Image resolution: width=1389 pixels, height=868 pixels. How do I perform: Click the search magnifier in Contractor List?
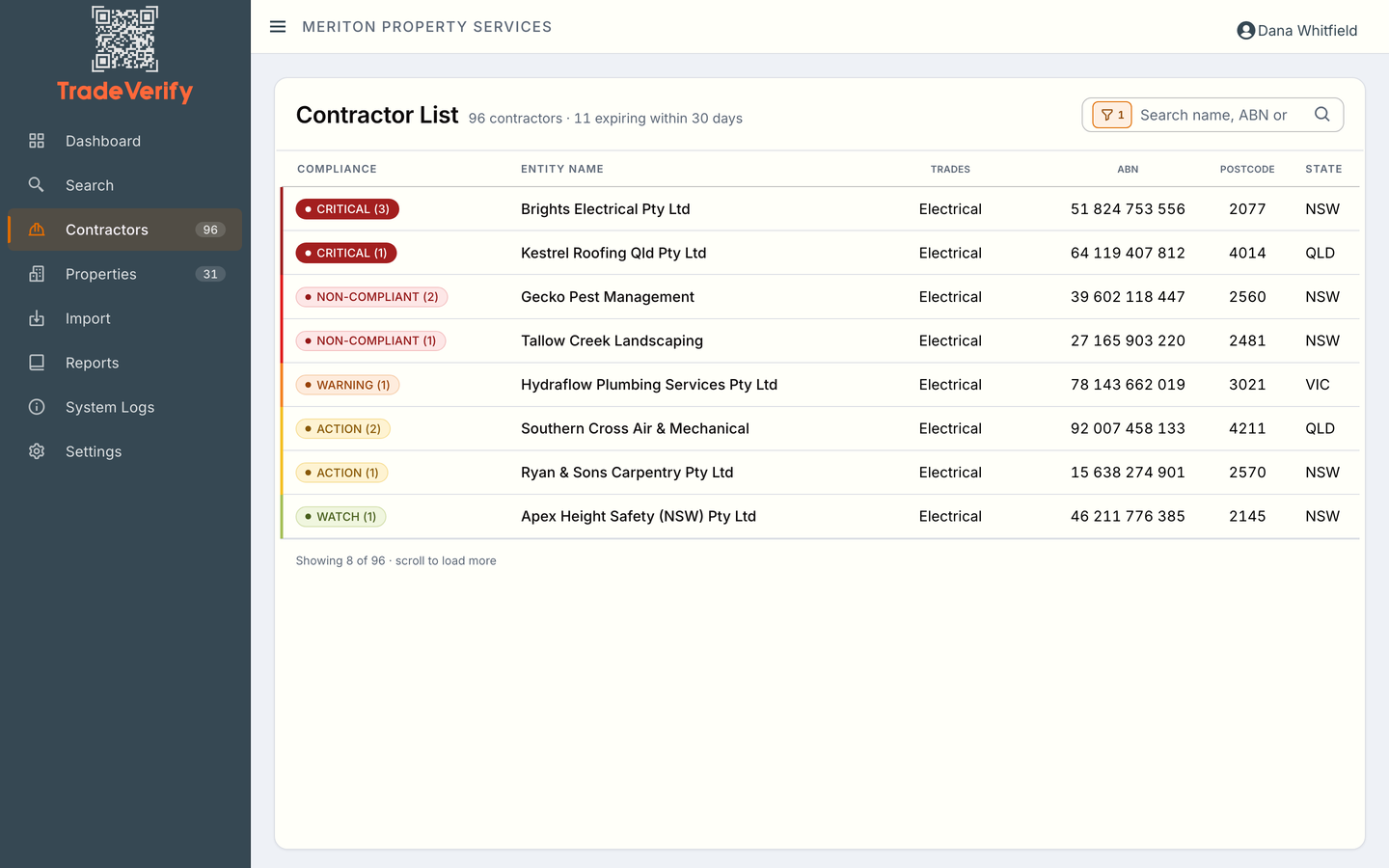pyautogui.click(x=1322, y=115)
